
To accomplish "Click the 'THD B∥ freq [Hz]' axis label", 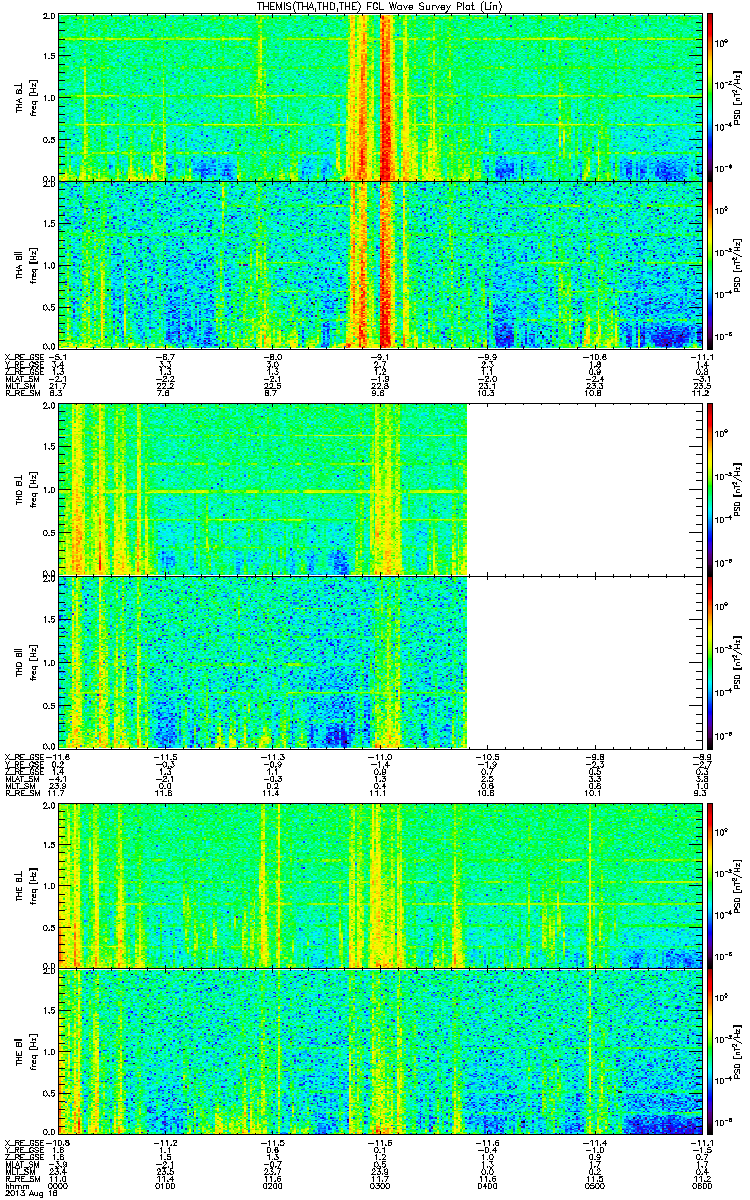I will click(24, 661).
